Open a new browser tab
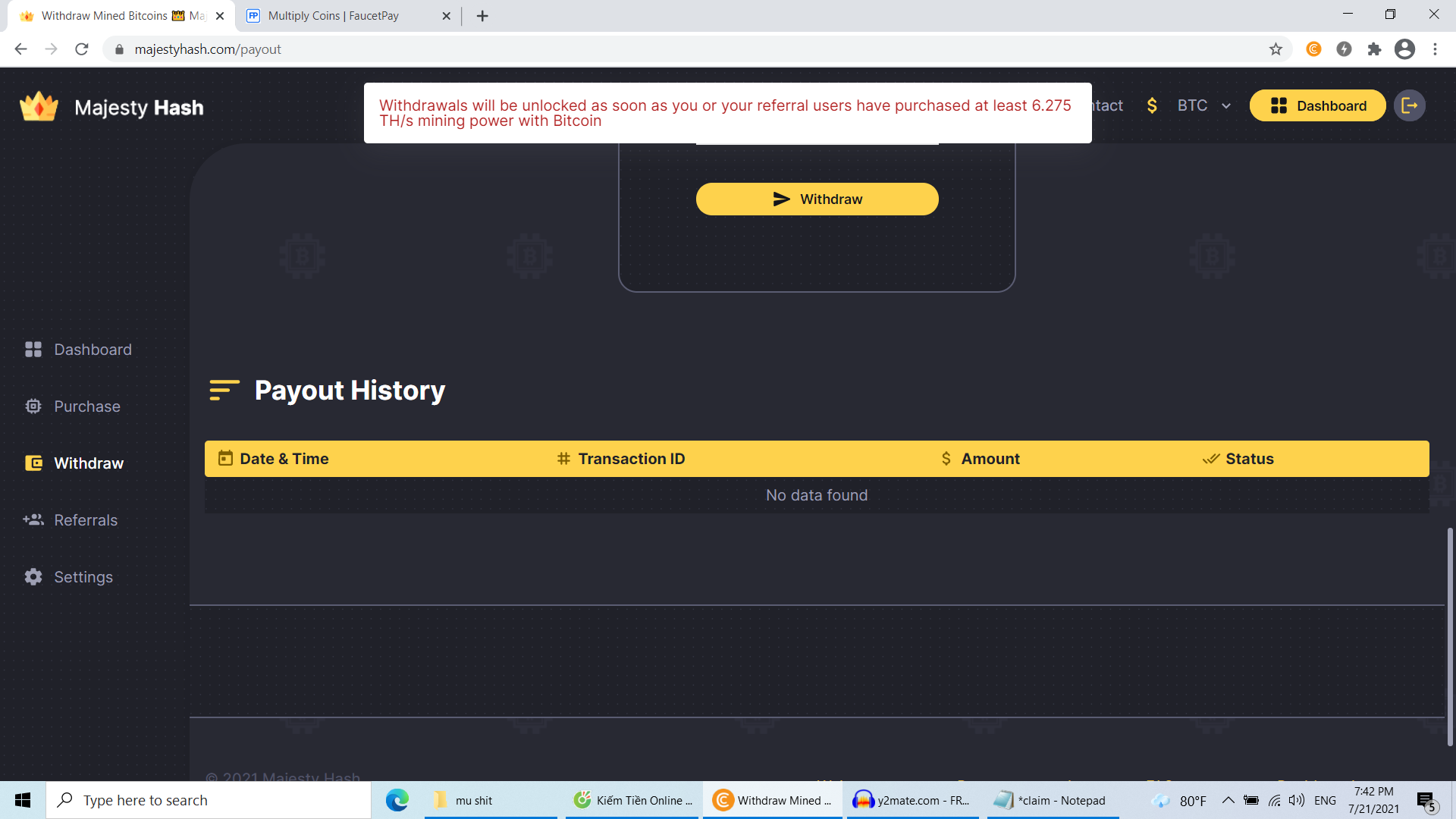This screenshot has width=1456, height=819. (482, 16)
